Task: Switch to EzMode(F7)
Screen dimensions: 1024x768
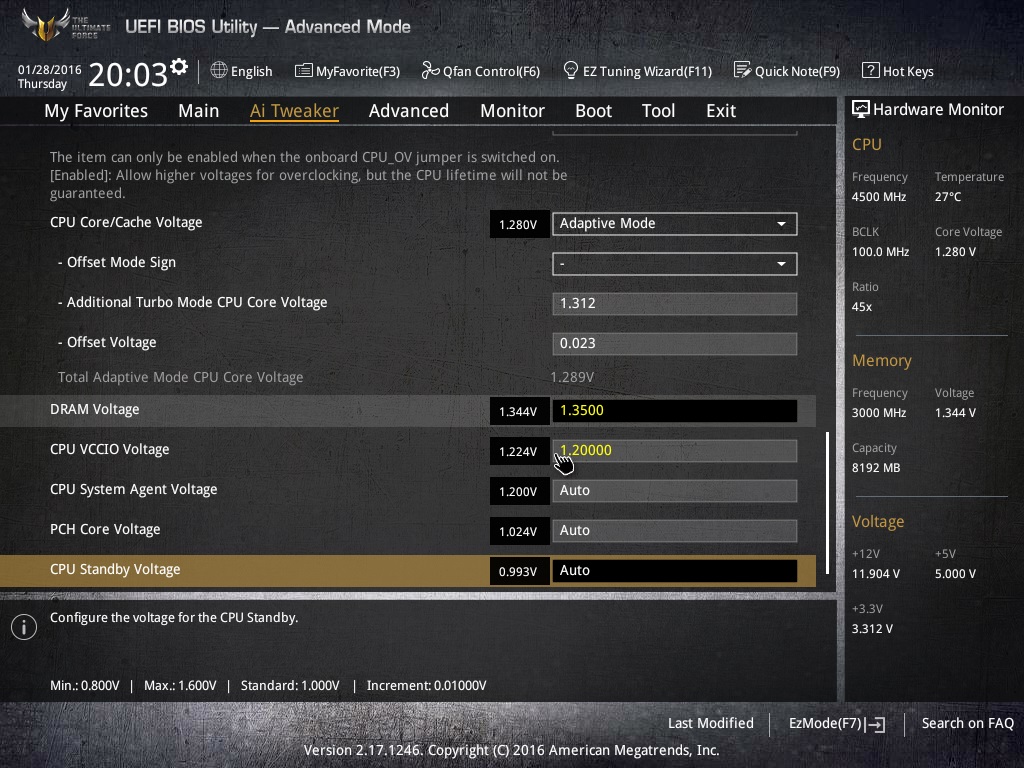Action: coord(837,724)
